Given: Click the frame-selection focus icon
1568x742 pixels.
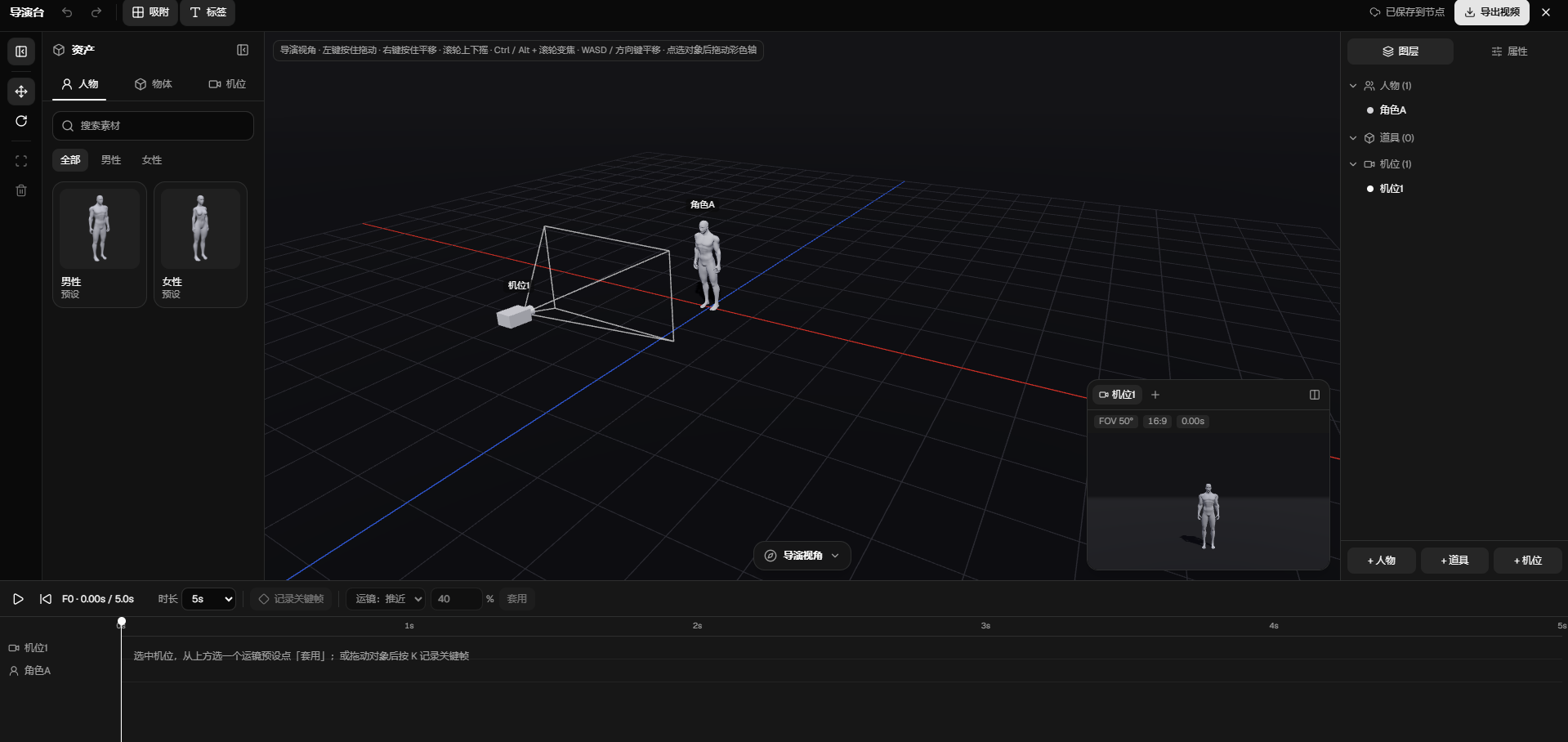Looking at the screenshot, I should tap(21, 161).
